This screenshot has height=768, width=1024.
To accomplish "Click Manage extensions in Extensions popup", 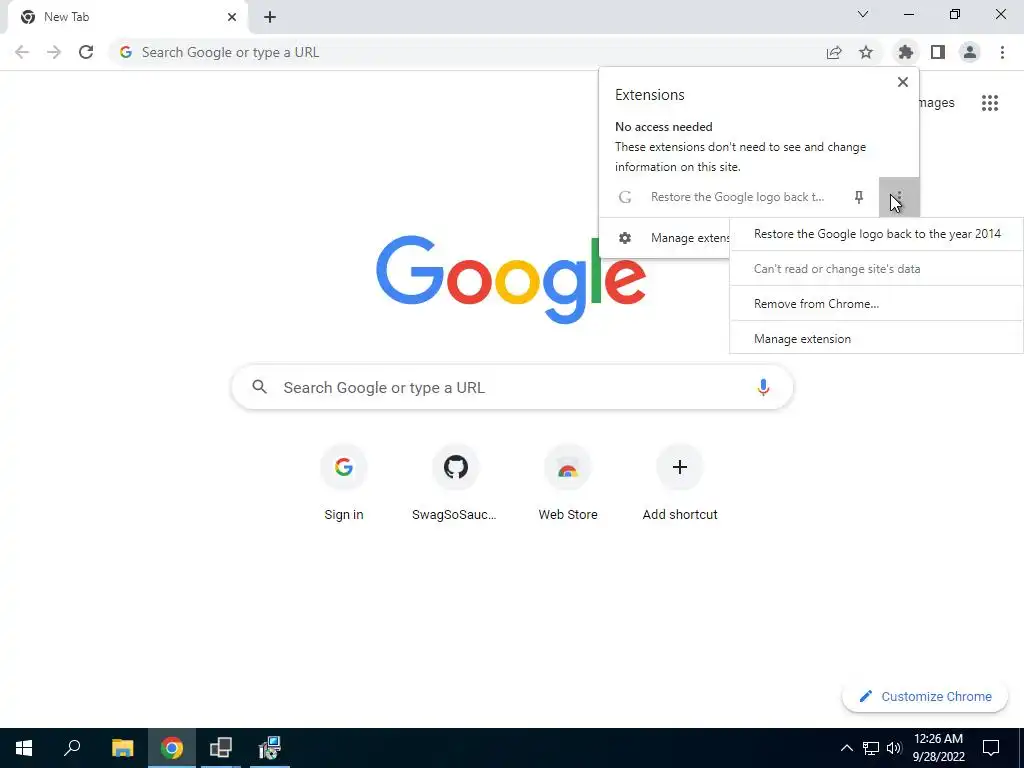I will coord(665,238).
